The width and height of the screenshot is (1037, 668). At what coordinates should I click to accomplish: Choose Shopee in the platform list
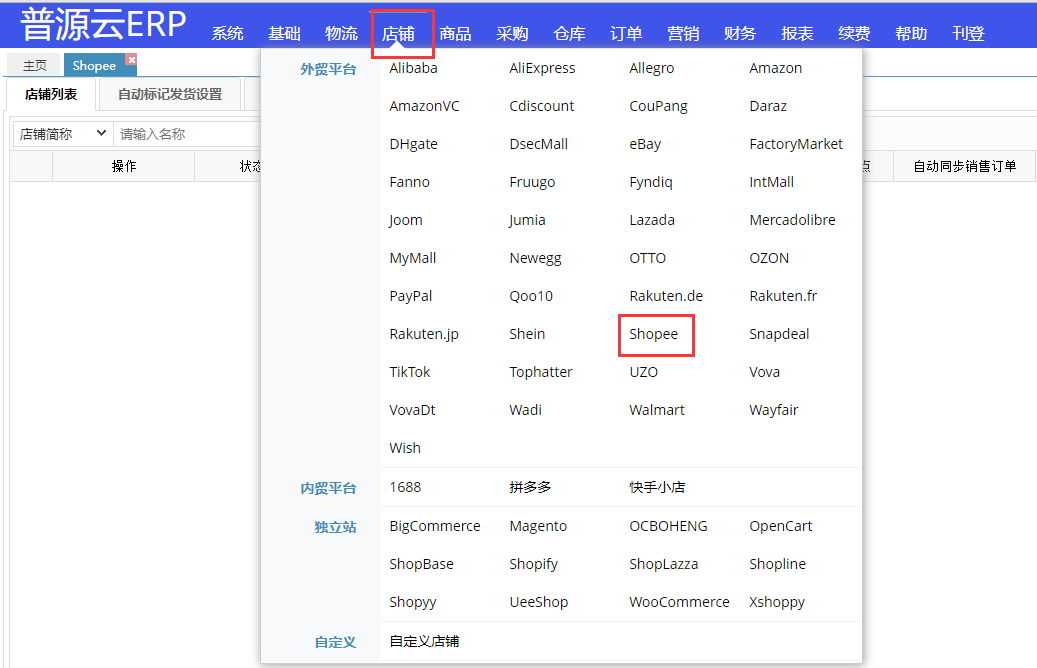point(653,334)
